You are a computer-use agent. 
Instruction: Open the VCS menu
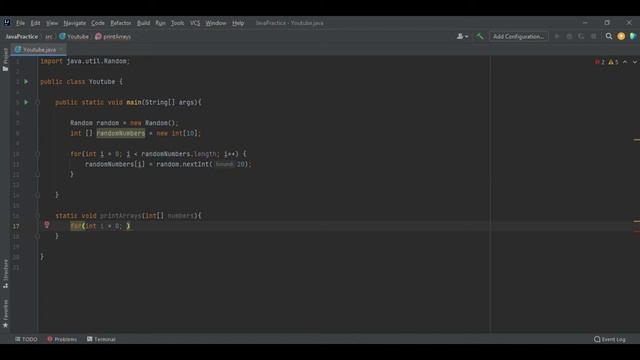click(195, 23)
